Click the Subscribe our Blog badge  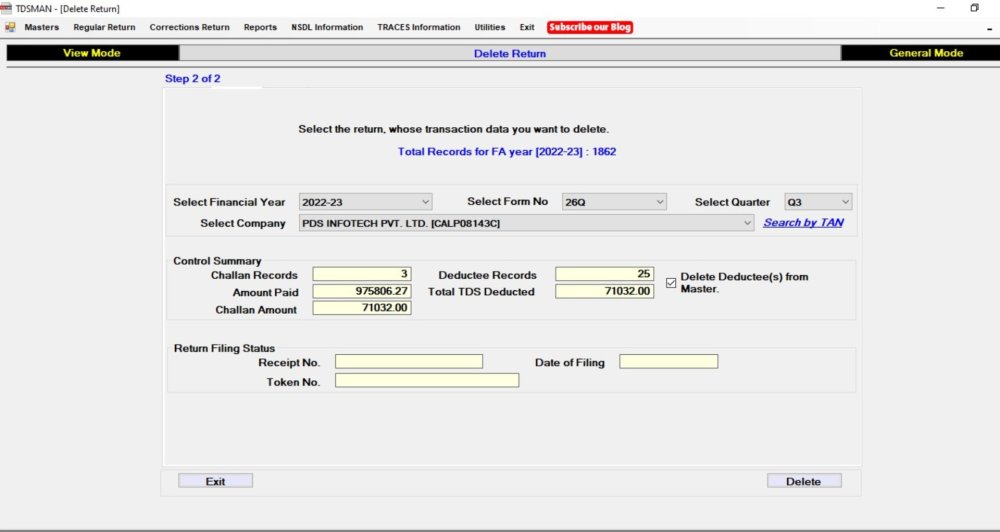click(x=590, y=27)
